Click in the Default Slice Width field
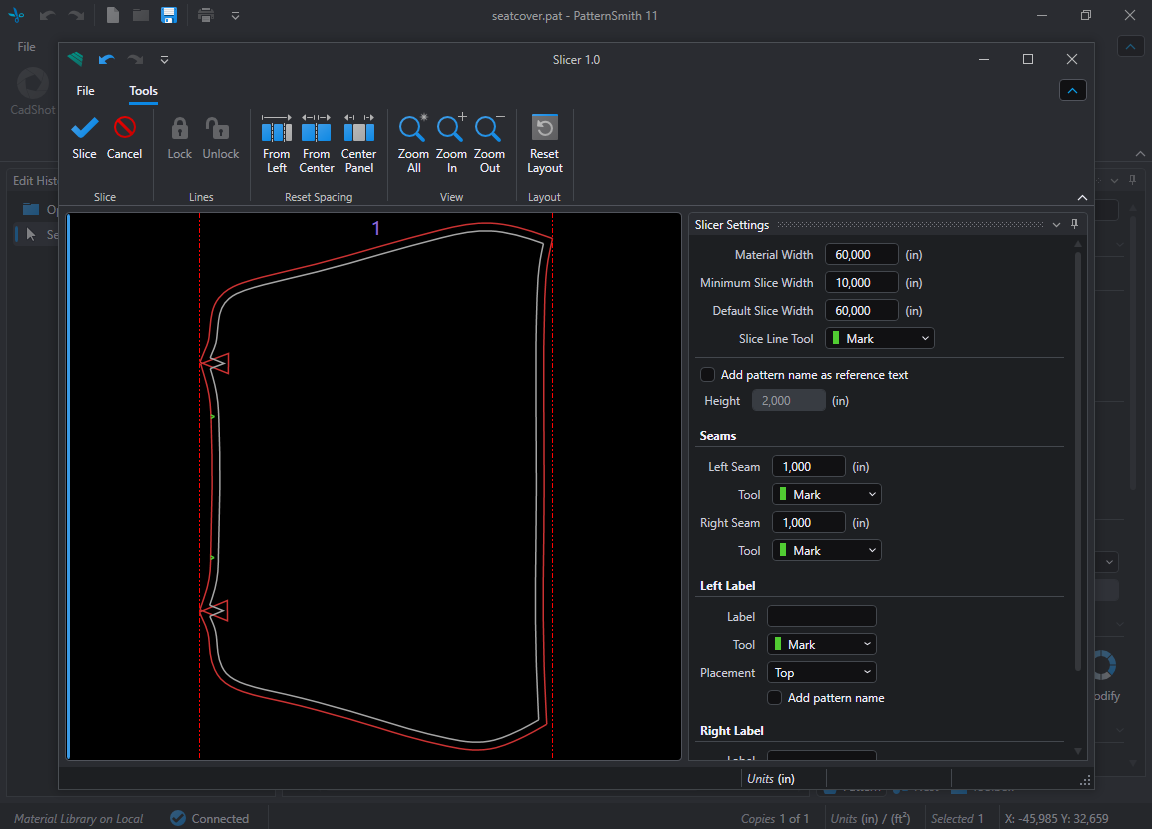Viewport: 1152px width, 829px height. click(861, 310)
